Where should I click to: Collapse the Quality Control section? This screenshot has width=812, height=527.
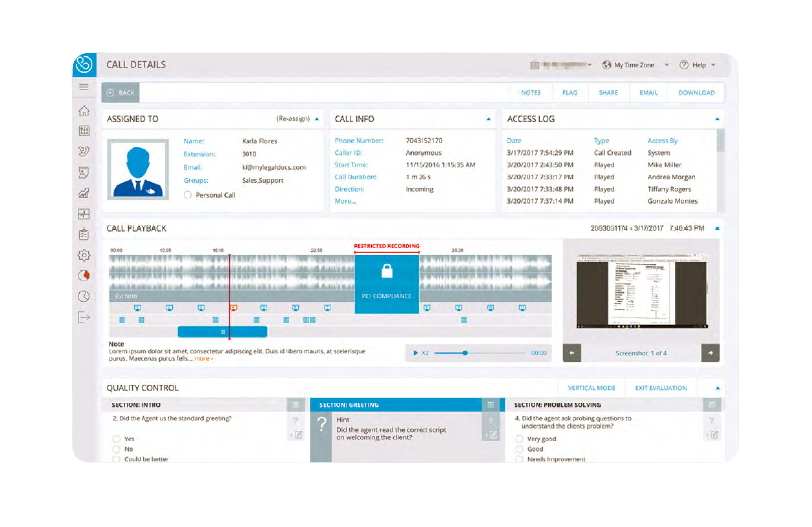pos(718,388)
